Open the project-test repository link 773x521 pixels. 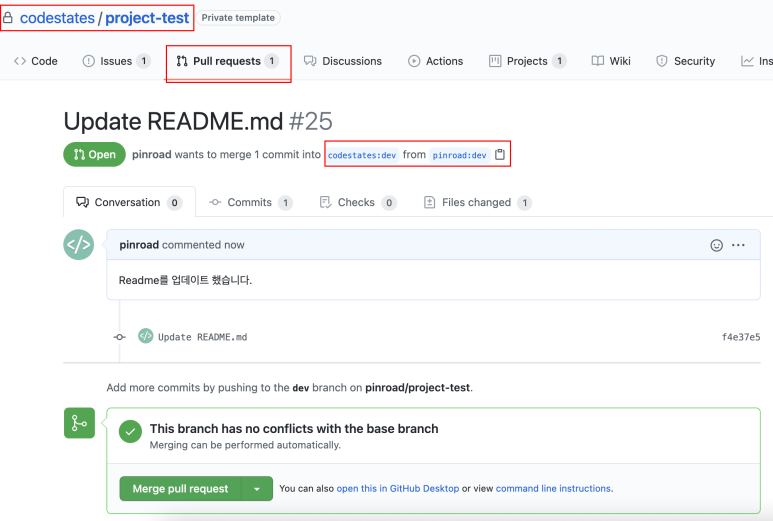pos(147,18)
